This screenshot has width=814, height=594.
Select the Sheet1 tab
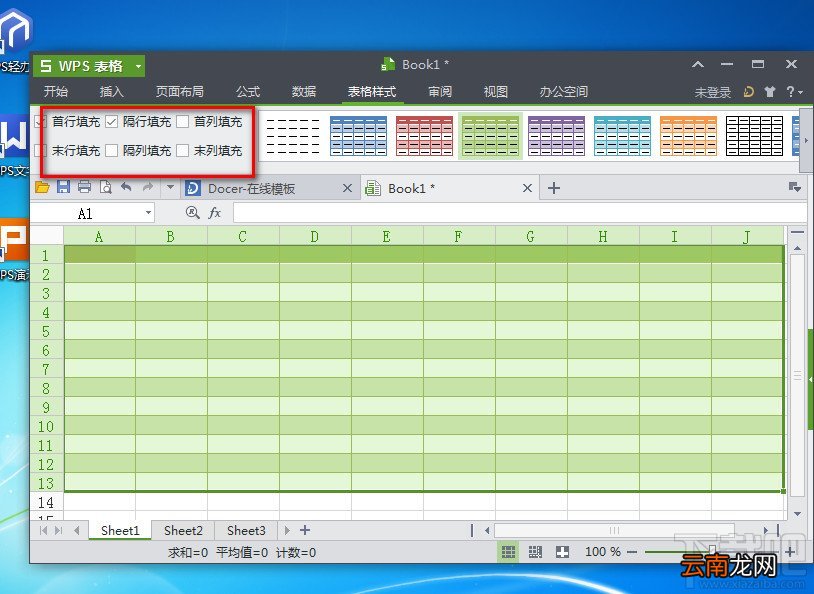(120, 530)
